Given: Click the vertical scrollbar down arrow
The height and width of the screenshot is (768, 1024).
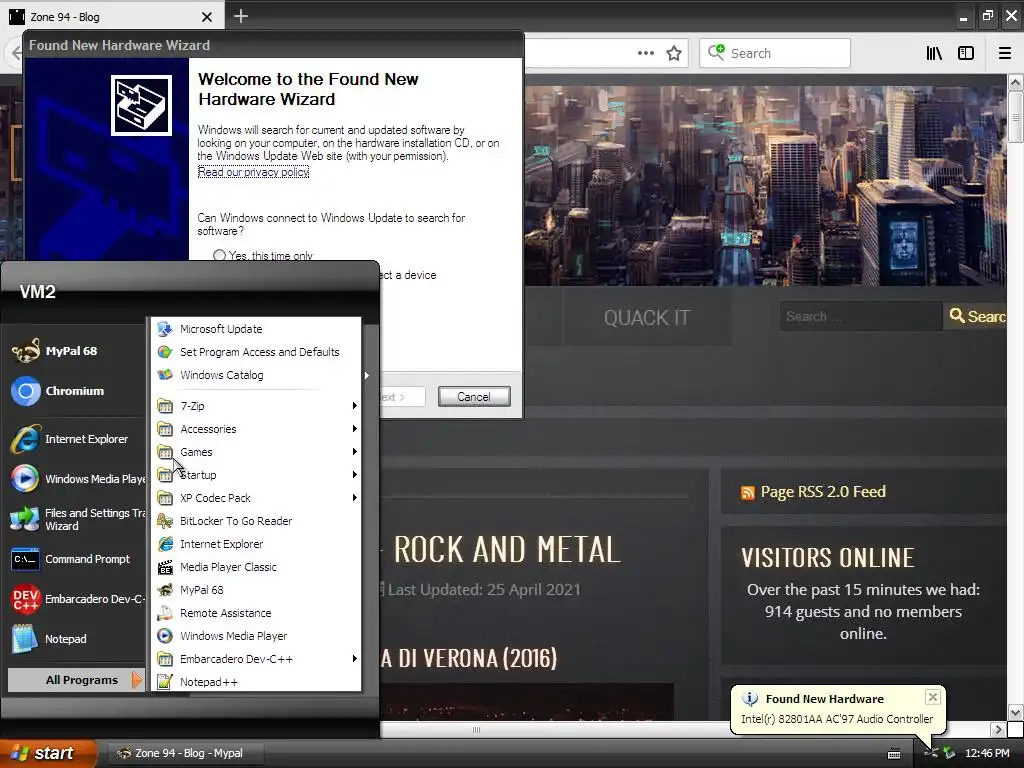Looking at the screenshot, I should click(x=1015, y=712).
